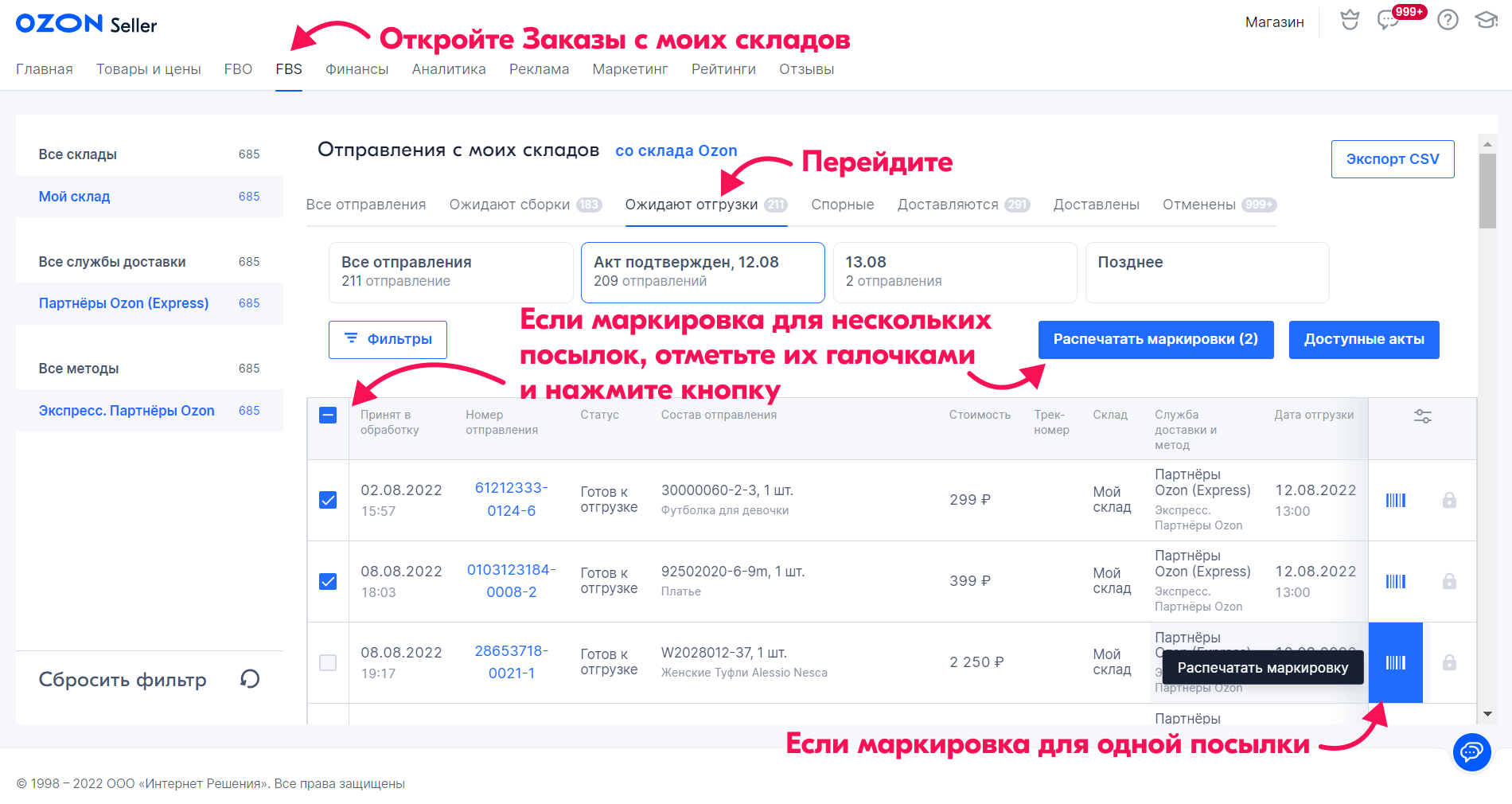Open Магазин account menu

1274,22
